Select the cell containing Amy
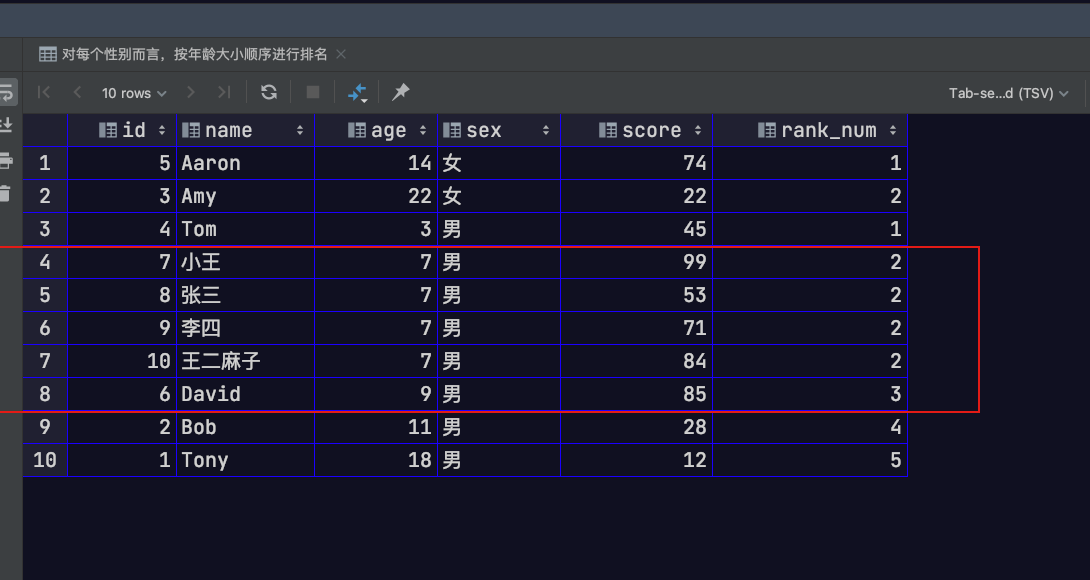This screenshot has height=580, width=1090. click(x=246, y=196)
